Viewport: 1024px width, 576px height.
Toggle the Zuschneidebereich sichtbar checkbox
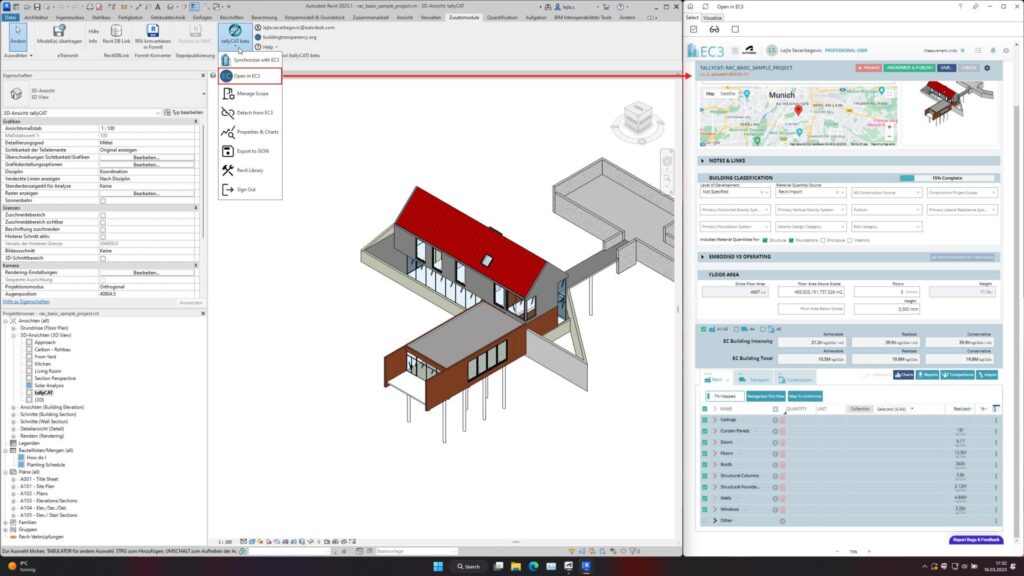(x=103, y=222)
